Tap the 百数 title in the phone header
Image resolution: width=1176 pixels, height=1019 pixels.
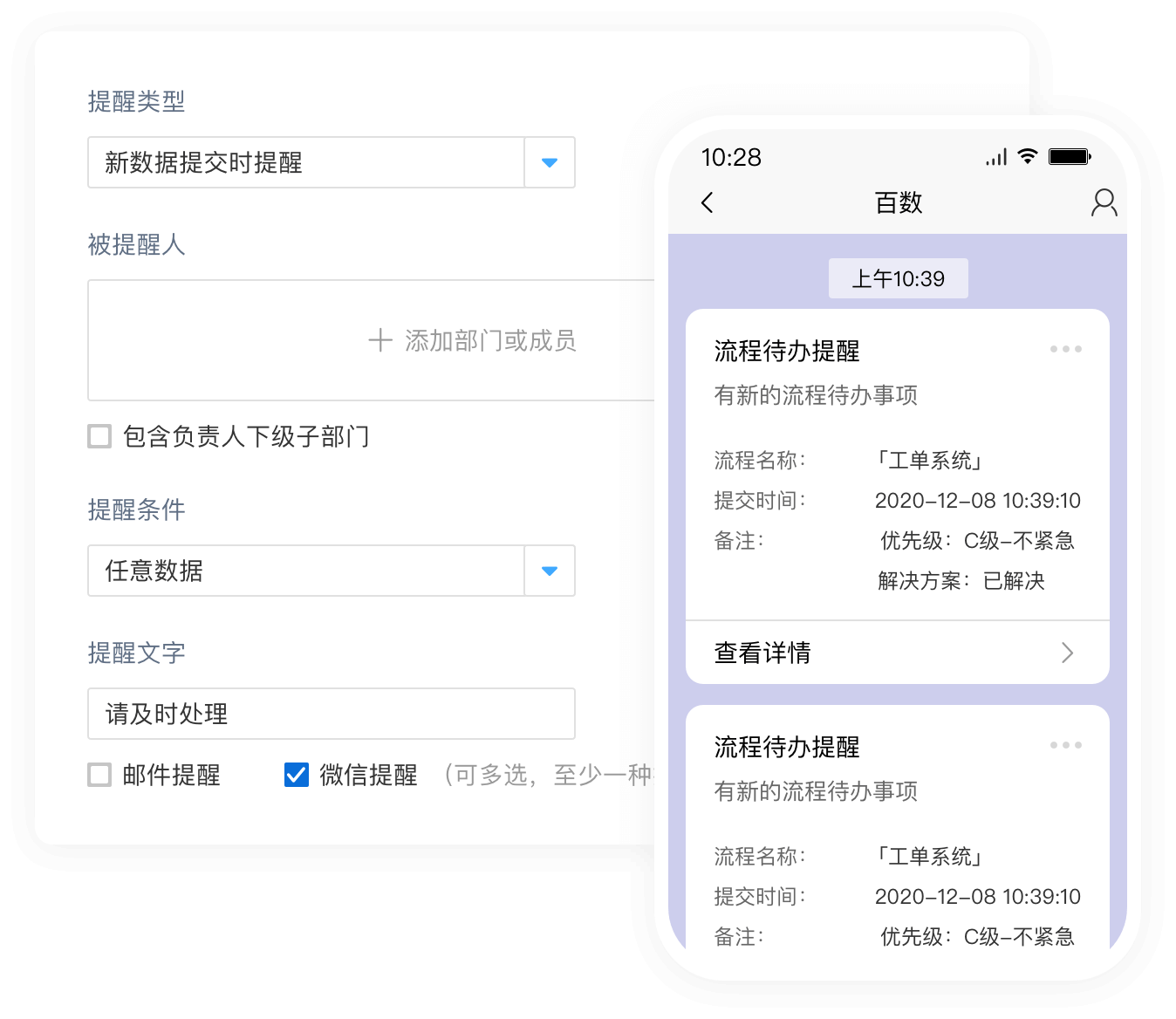pos(899,202)
